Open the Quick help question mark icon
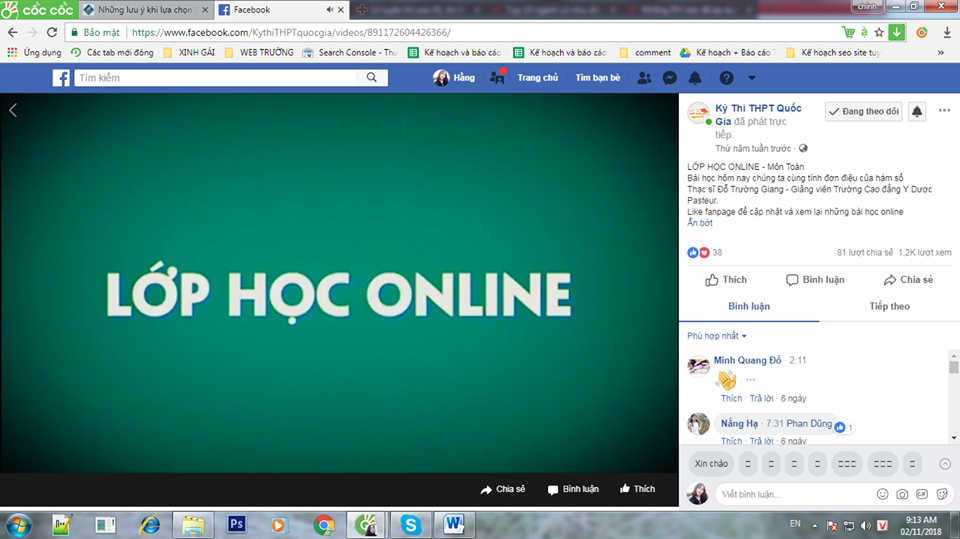This screenshot has height=539, width=960. point(726,78)
